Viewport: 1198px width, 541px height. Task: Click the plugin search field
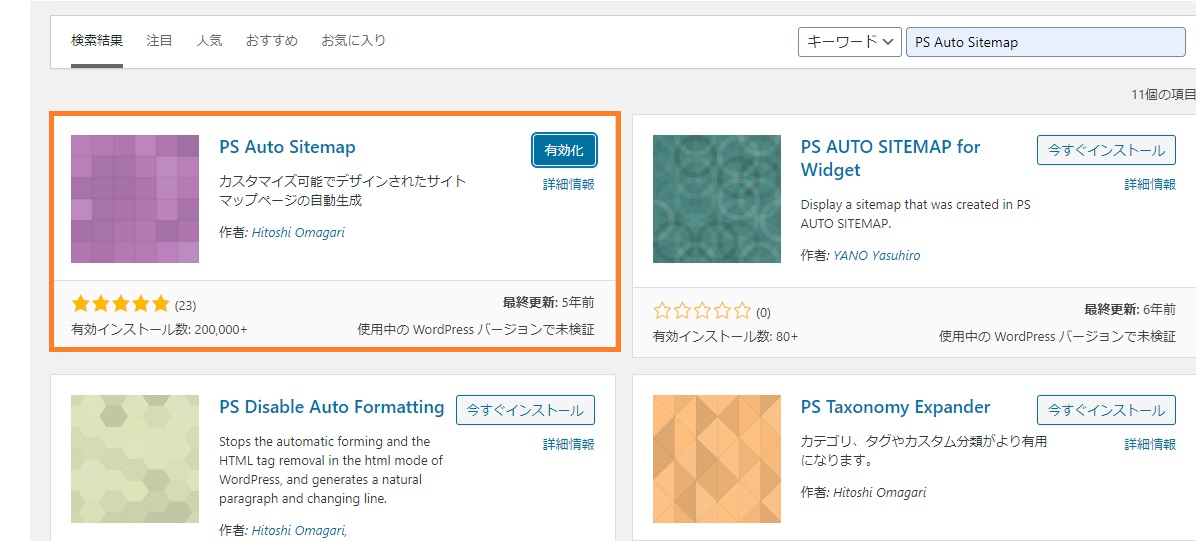point(1045,42)
